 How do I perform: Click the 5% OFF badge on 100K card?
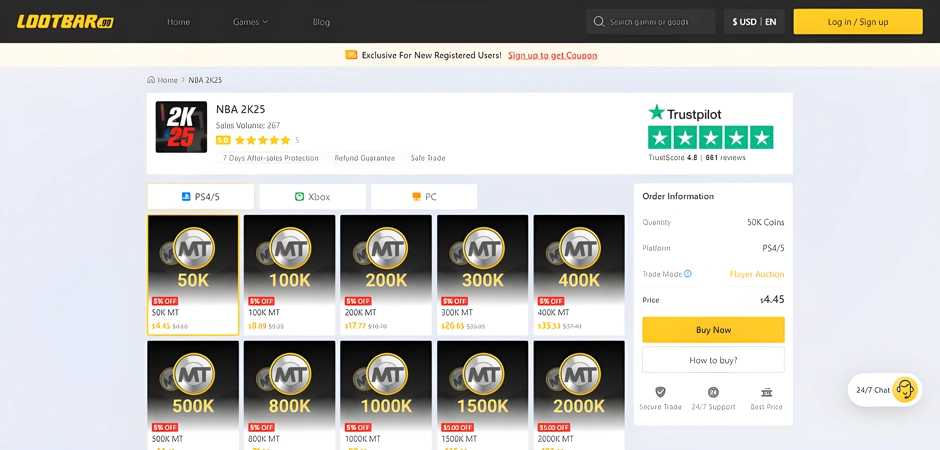click(261, 301)
